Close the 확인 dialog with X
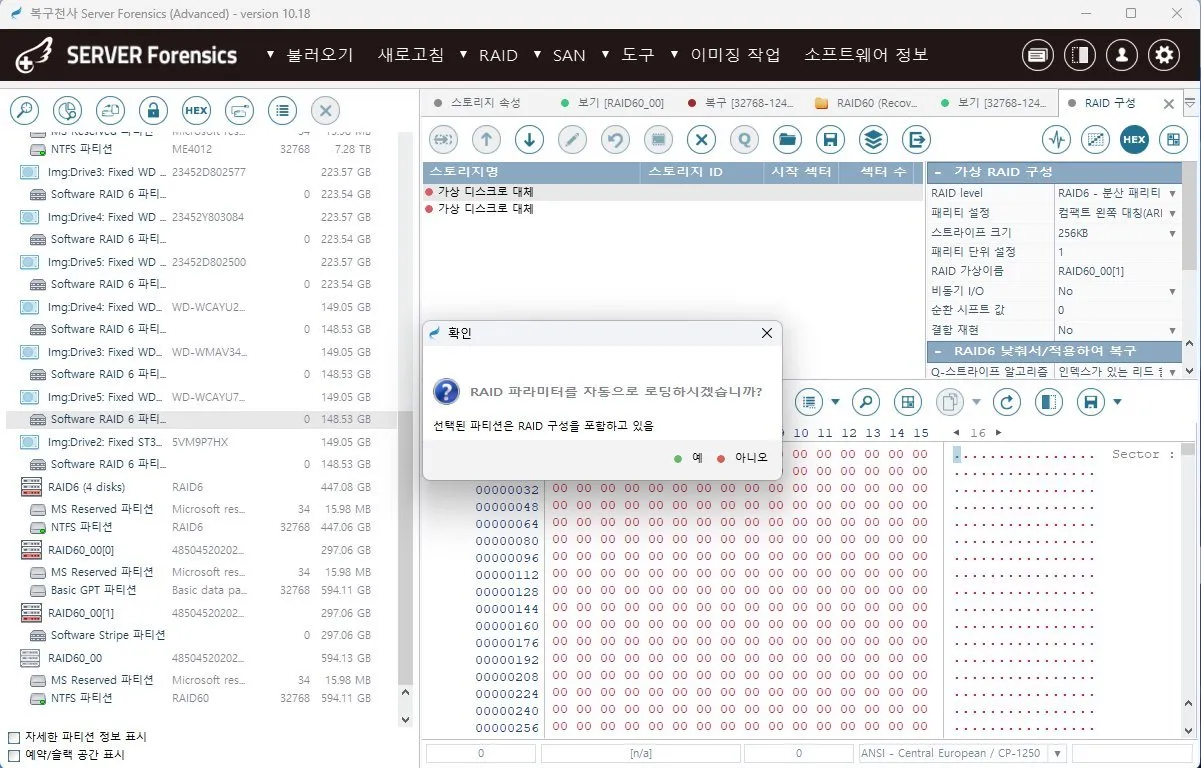 click(767, 333)
